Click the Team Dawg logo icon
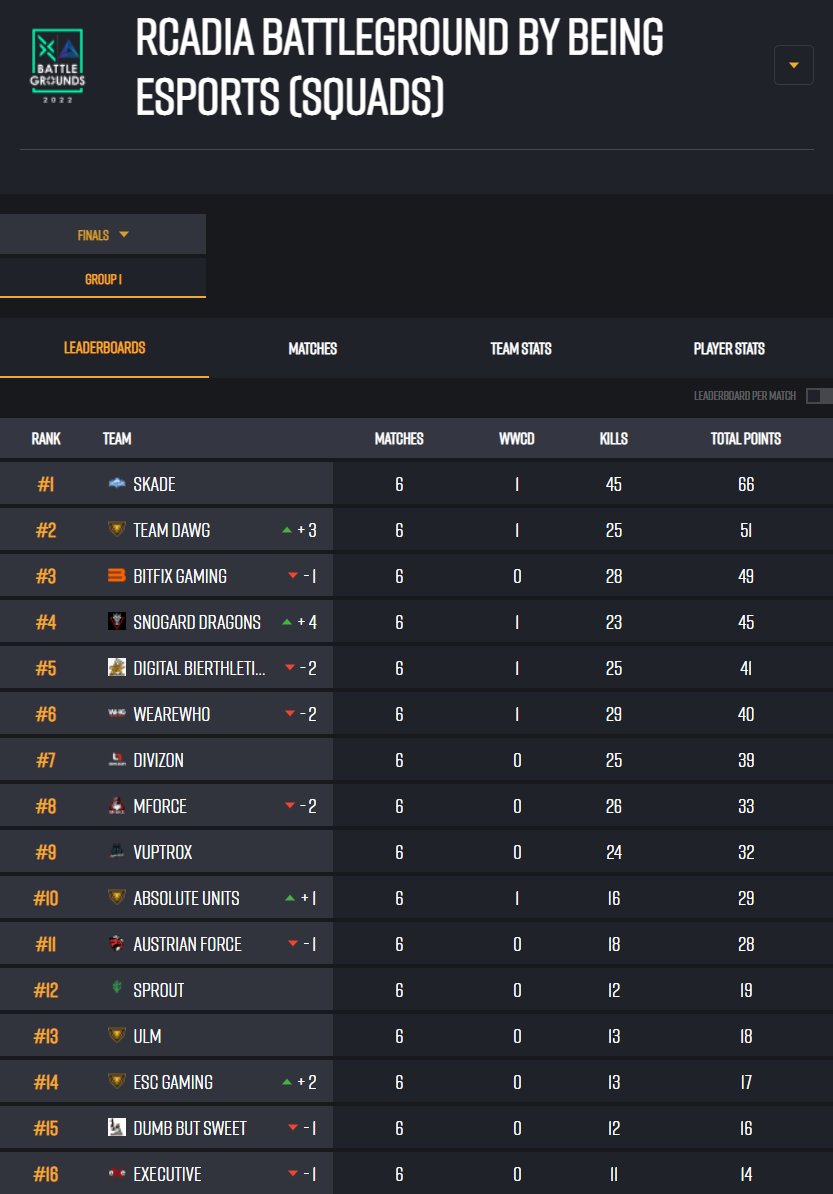Image resolution: width=833 pixels, height=1194 pixels. tap(116, 528)
